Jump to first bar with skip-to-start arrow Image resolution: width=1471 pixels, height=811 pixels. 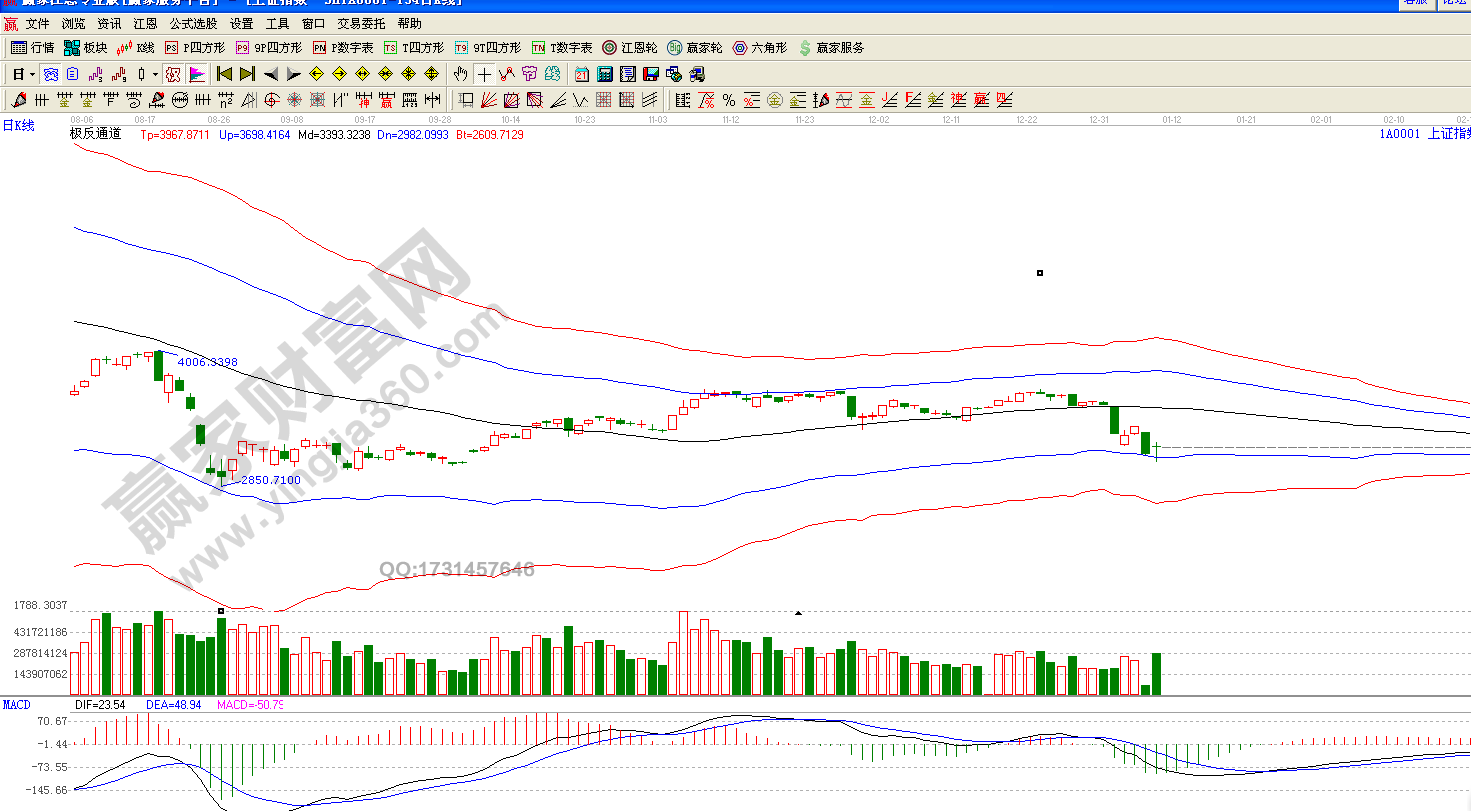point(224,74)
